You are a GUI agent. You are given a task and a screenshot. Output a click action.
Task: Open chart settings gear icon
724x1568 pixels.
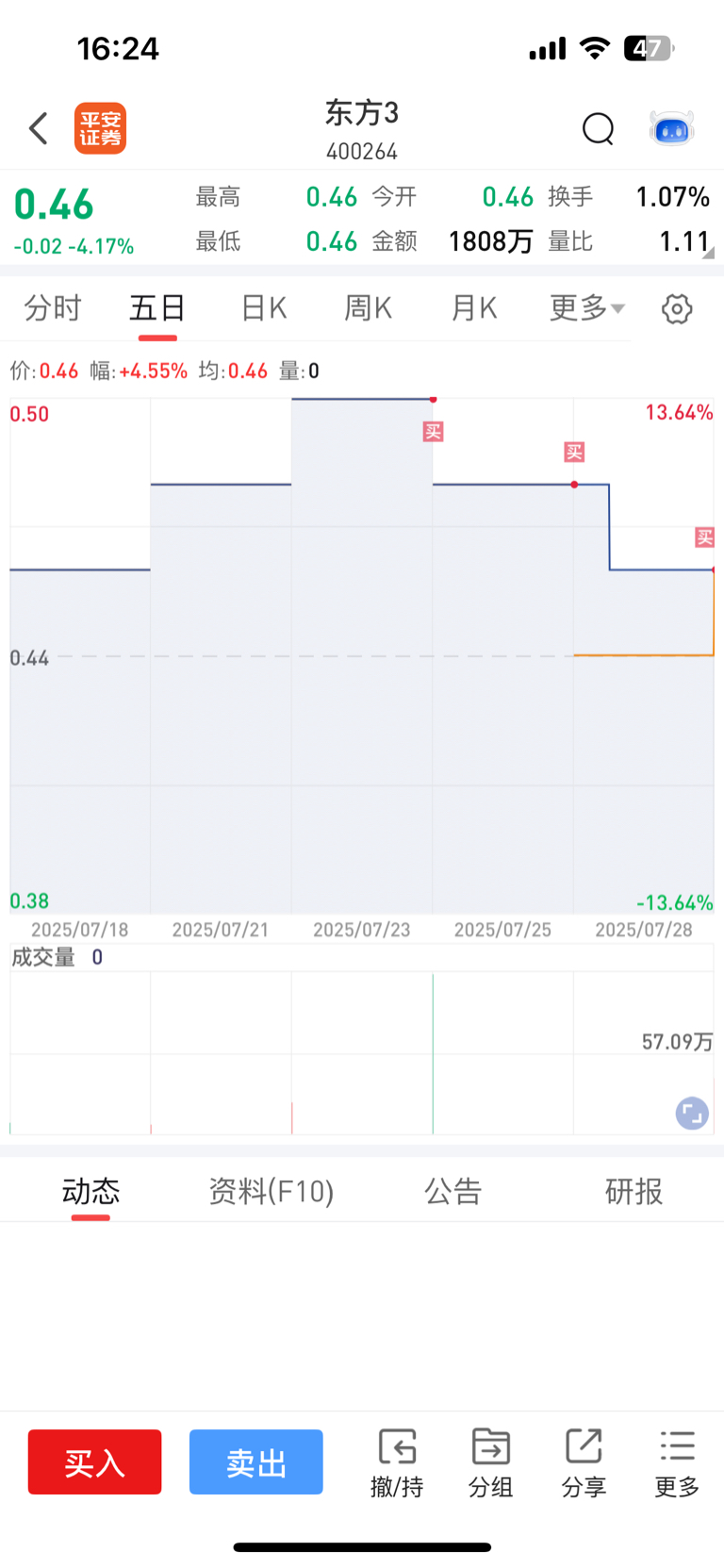pyautogui.click(x=677, y=309)
